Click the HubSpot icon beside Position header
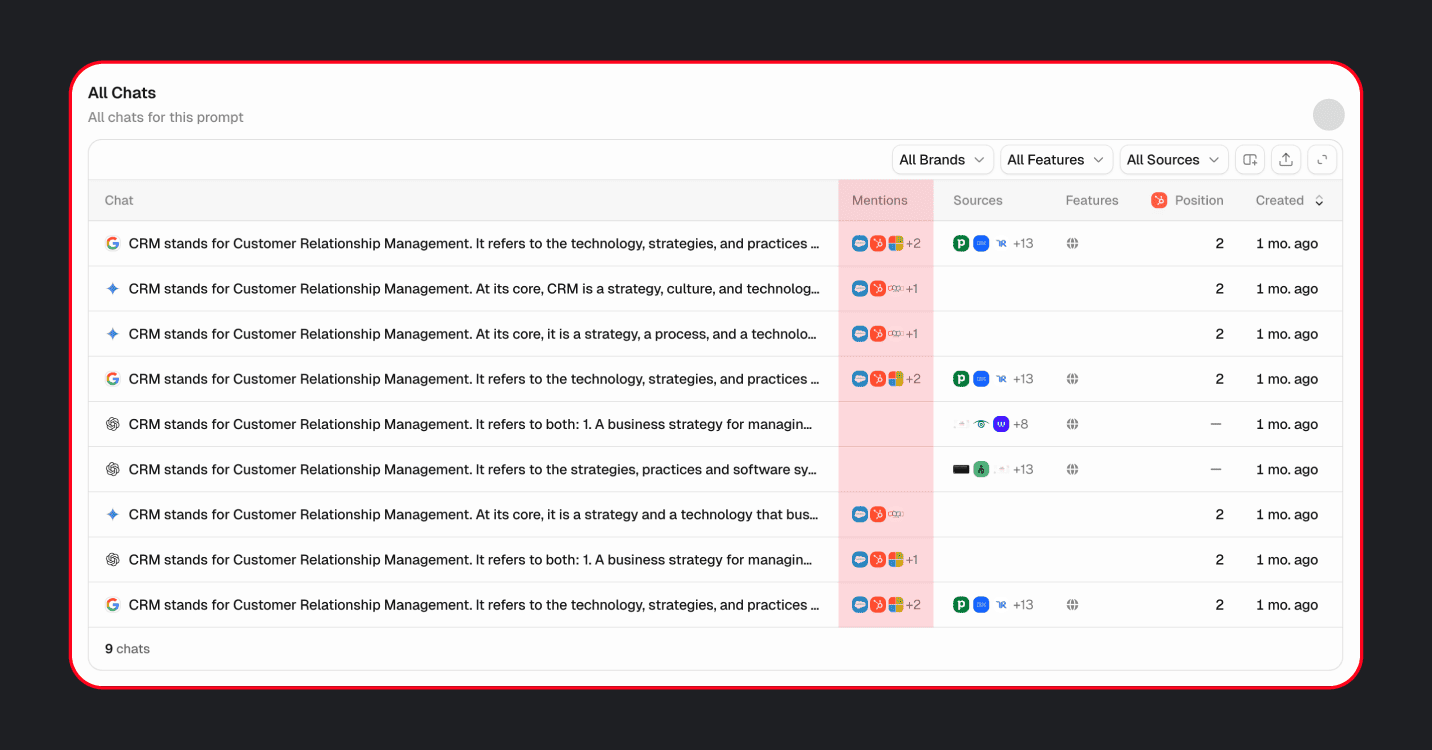The image size is (1432, 750). (x=1159, y=200)
